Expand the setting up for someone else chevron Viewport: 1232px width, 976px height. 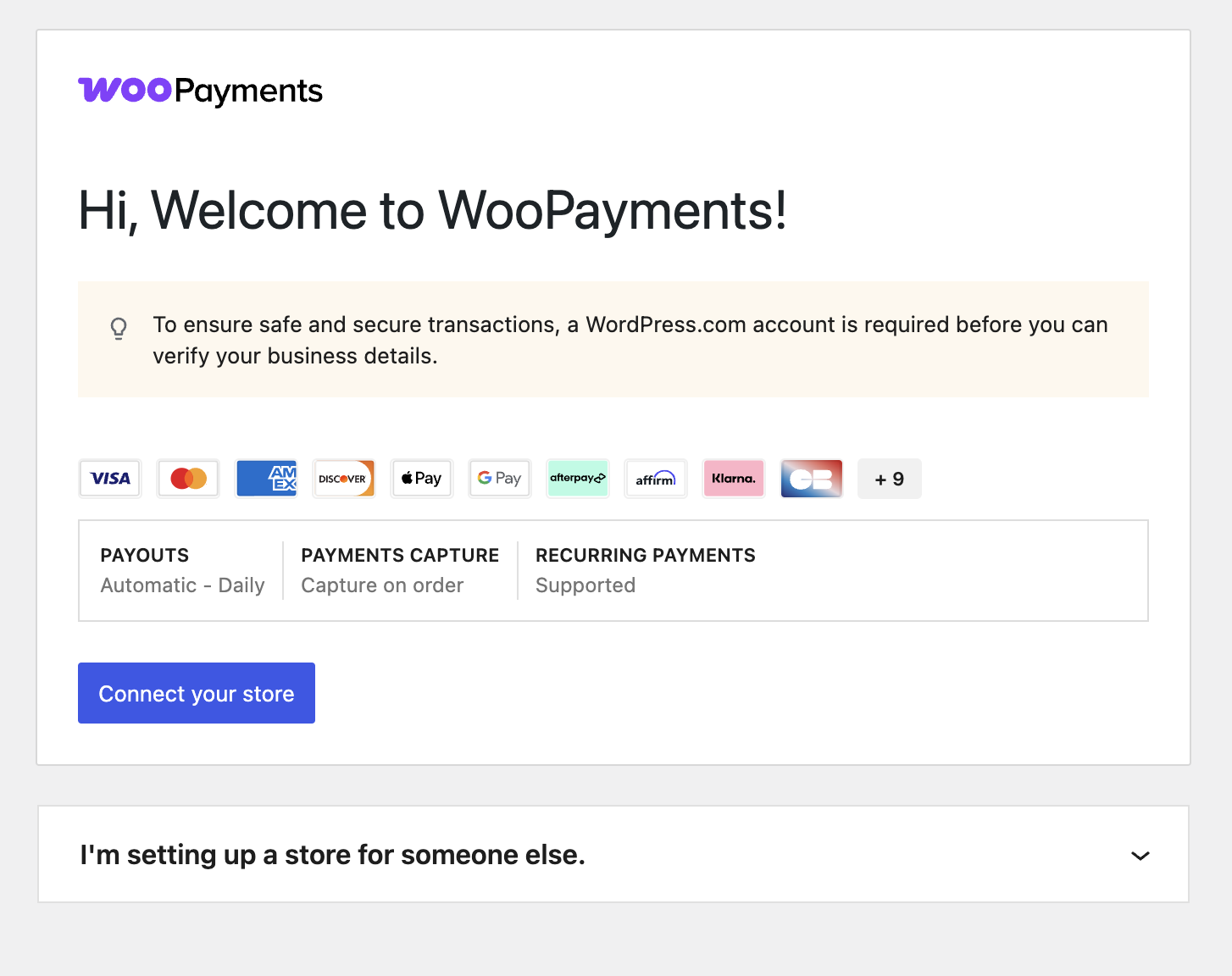click(x=1140, y=856)
